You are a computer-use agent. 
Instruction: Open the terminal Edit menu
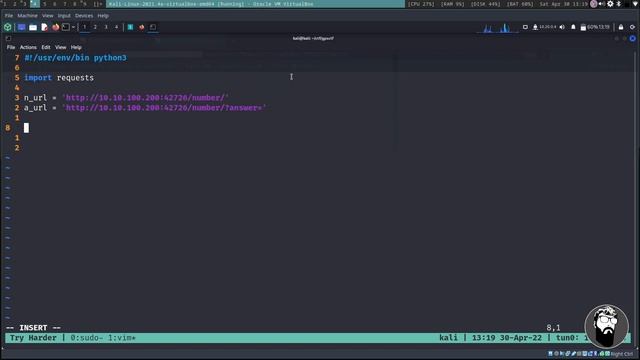coord(46,47)
